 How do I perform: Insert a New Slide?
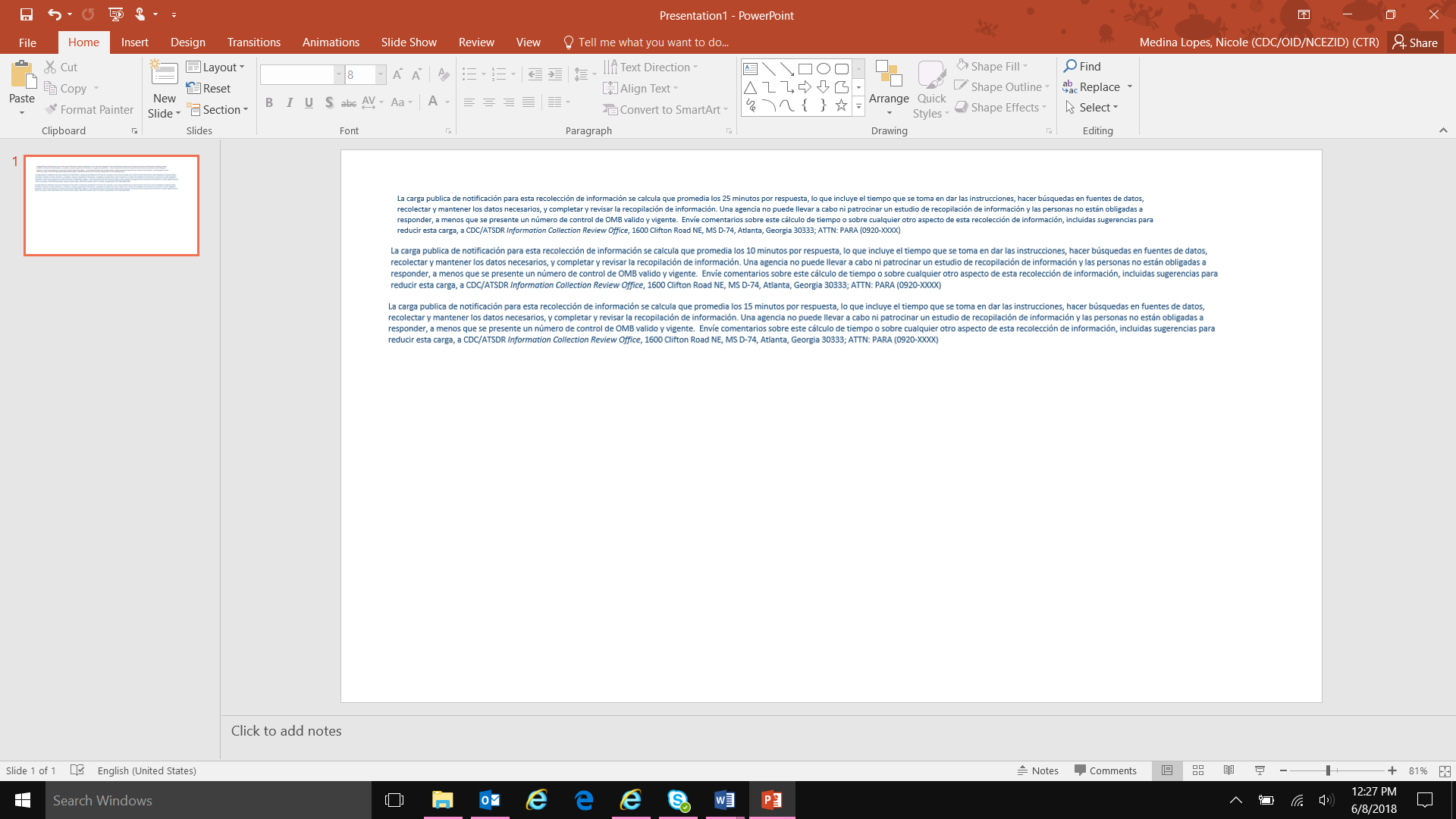click(x=164, y=76)
